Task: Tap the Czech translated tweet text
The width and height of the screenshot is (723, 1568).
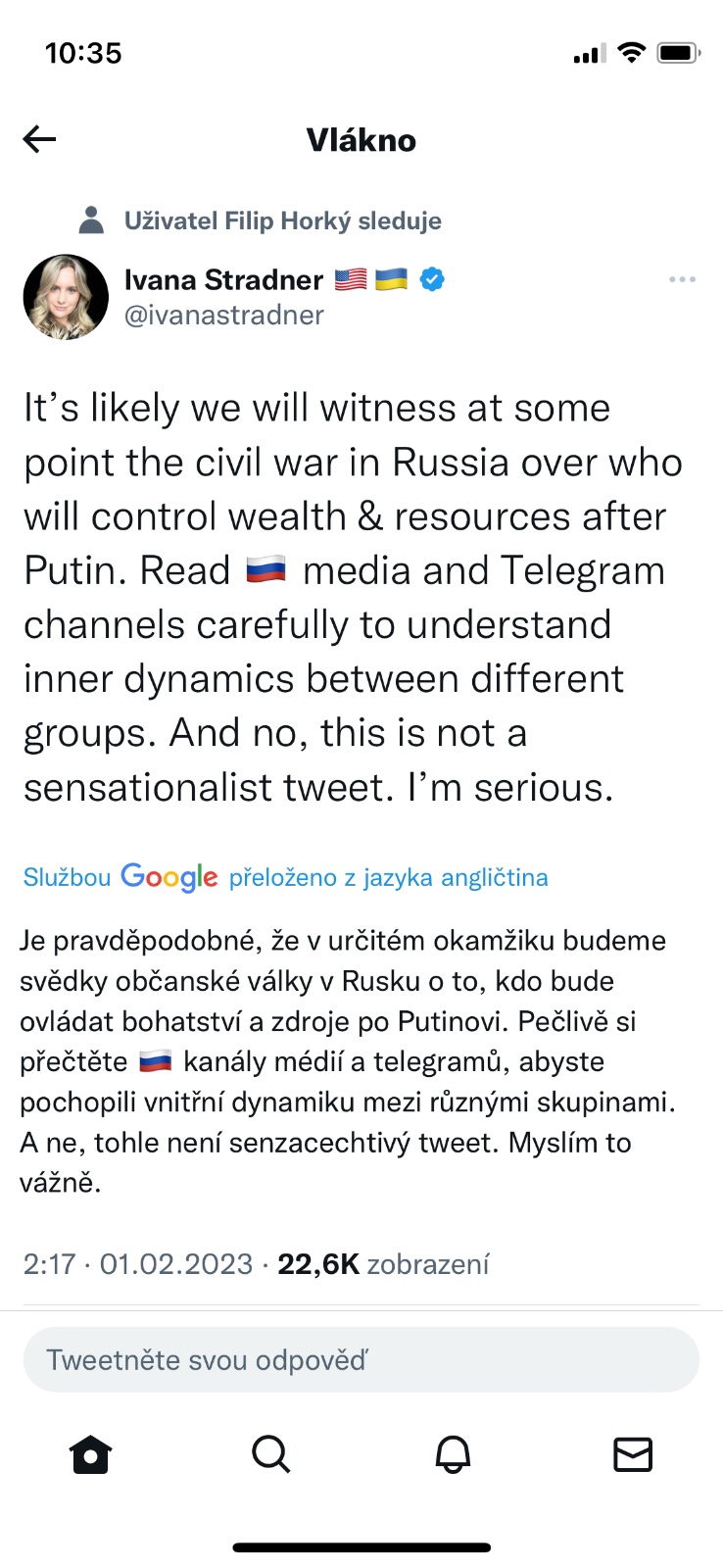Action: (348, 1061)
